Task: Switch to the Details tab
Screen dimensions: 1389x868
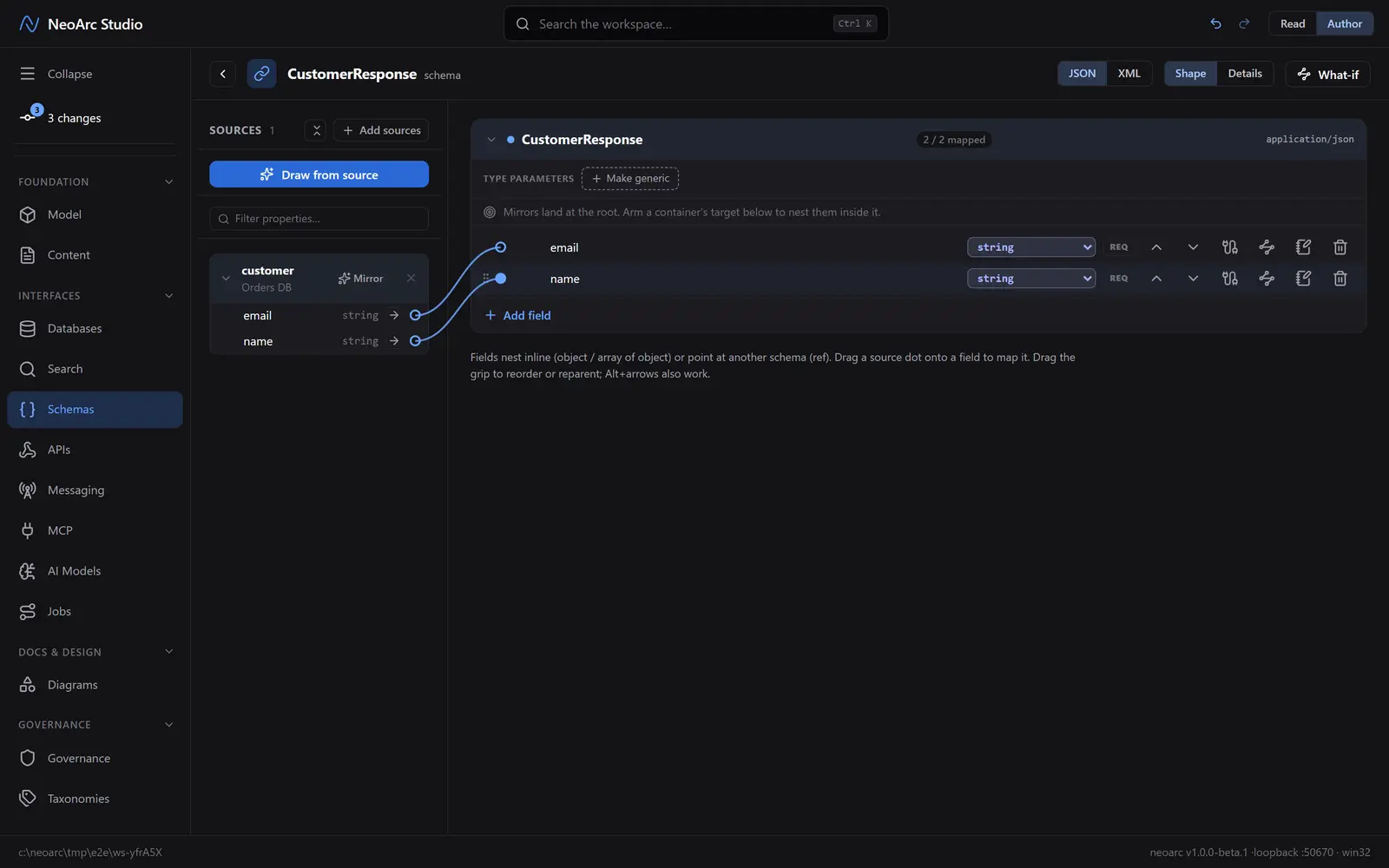Action: (1245, 74)
